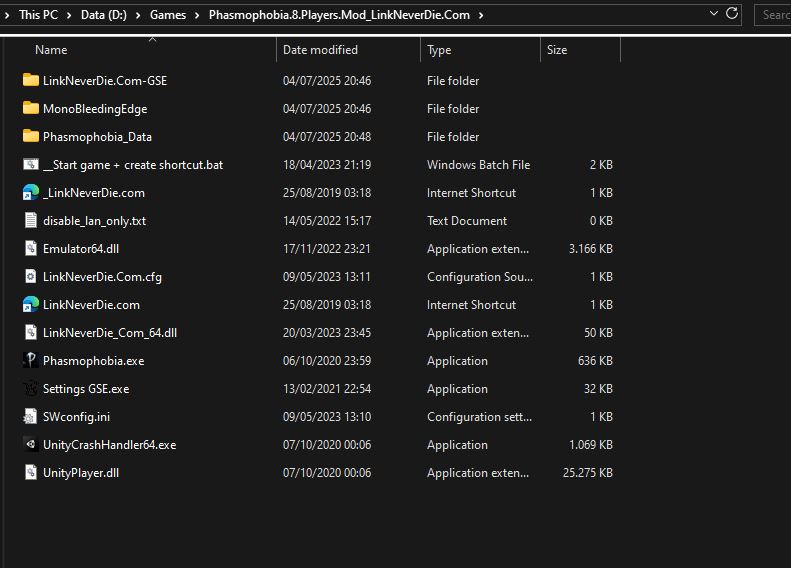Go to This PC in breadcrumb
The image size is (791, 568).
click(38, 15)
